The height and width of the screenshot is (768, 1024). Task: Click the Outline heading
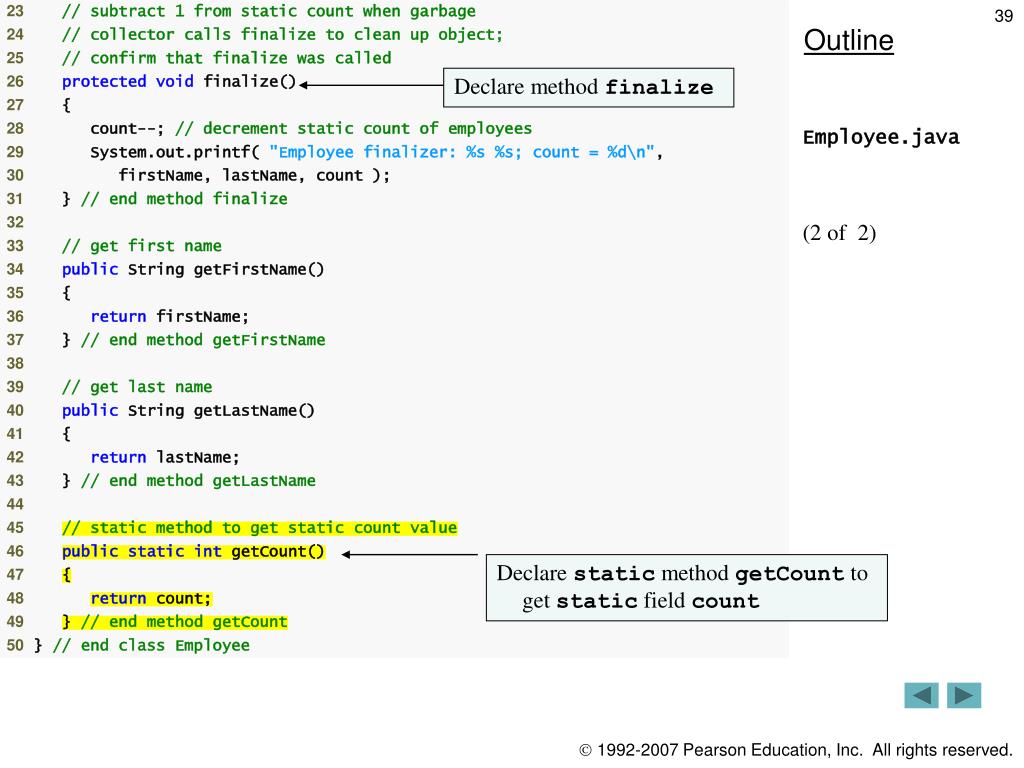tap(848, 40)
